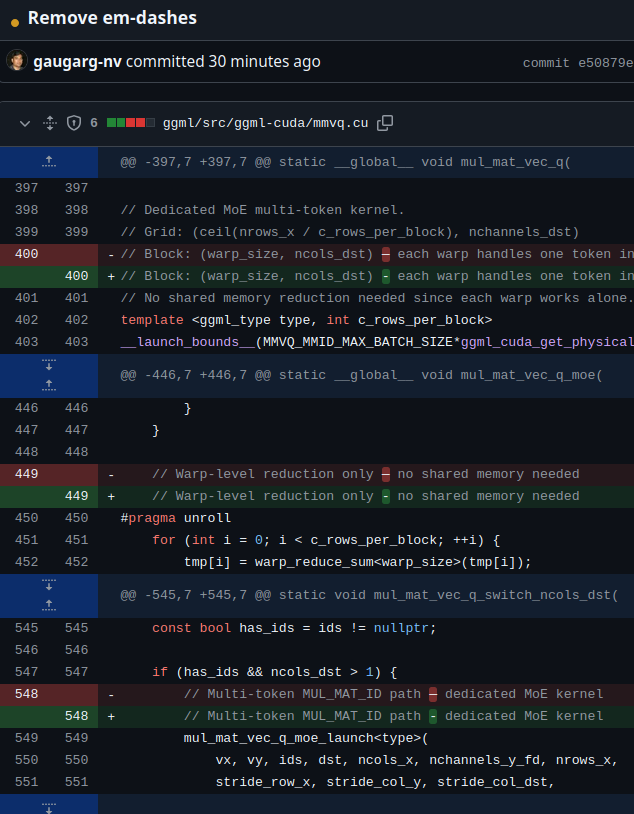Click the pending status dot beside title
634x814 pixels.
[15, 23]
